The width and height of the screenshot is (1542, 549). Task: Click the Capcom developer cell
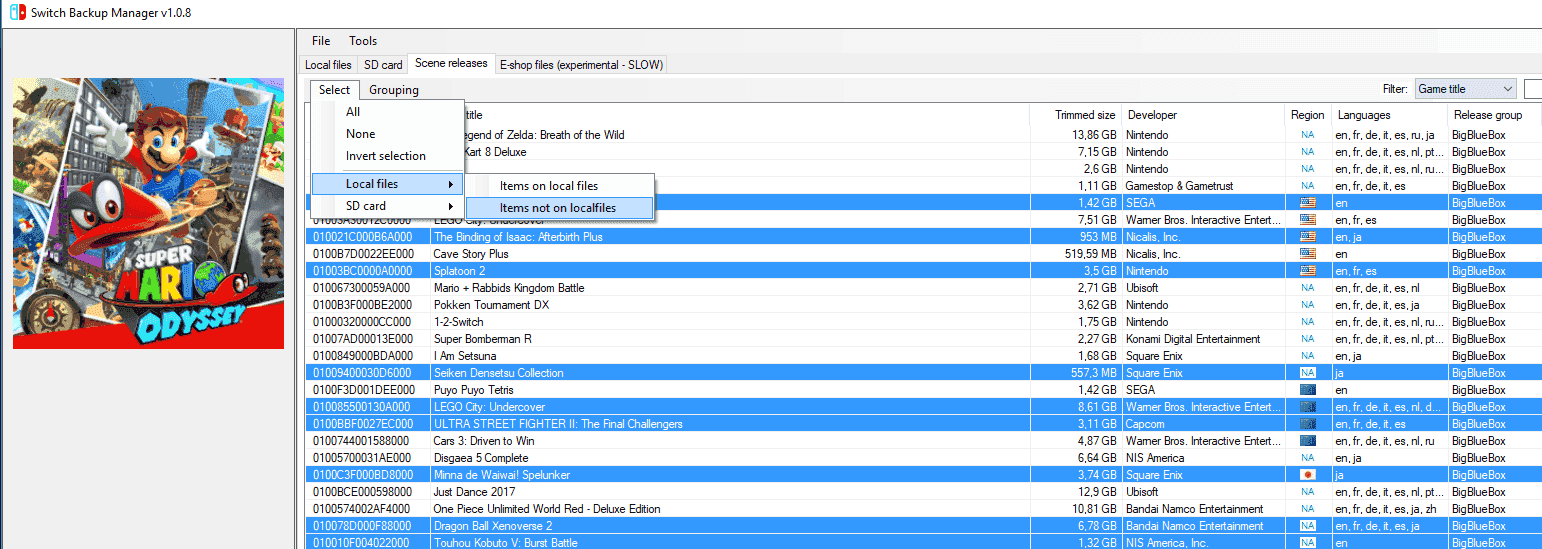[x=1203, y=424]
